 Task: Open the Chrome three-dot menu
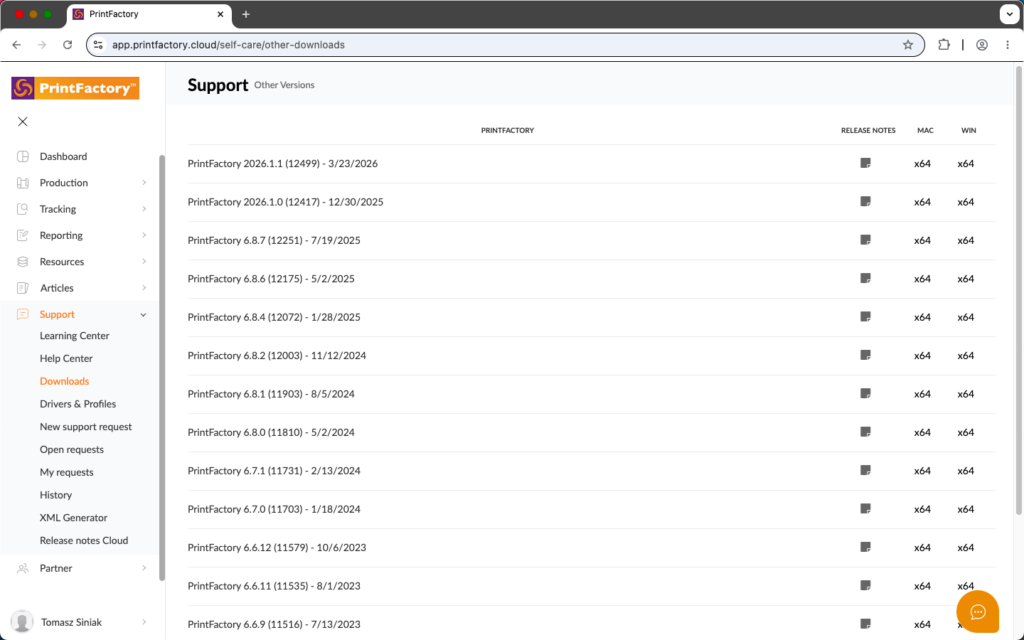(x=1008, y=45)
